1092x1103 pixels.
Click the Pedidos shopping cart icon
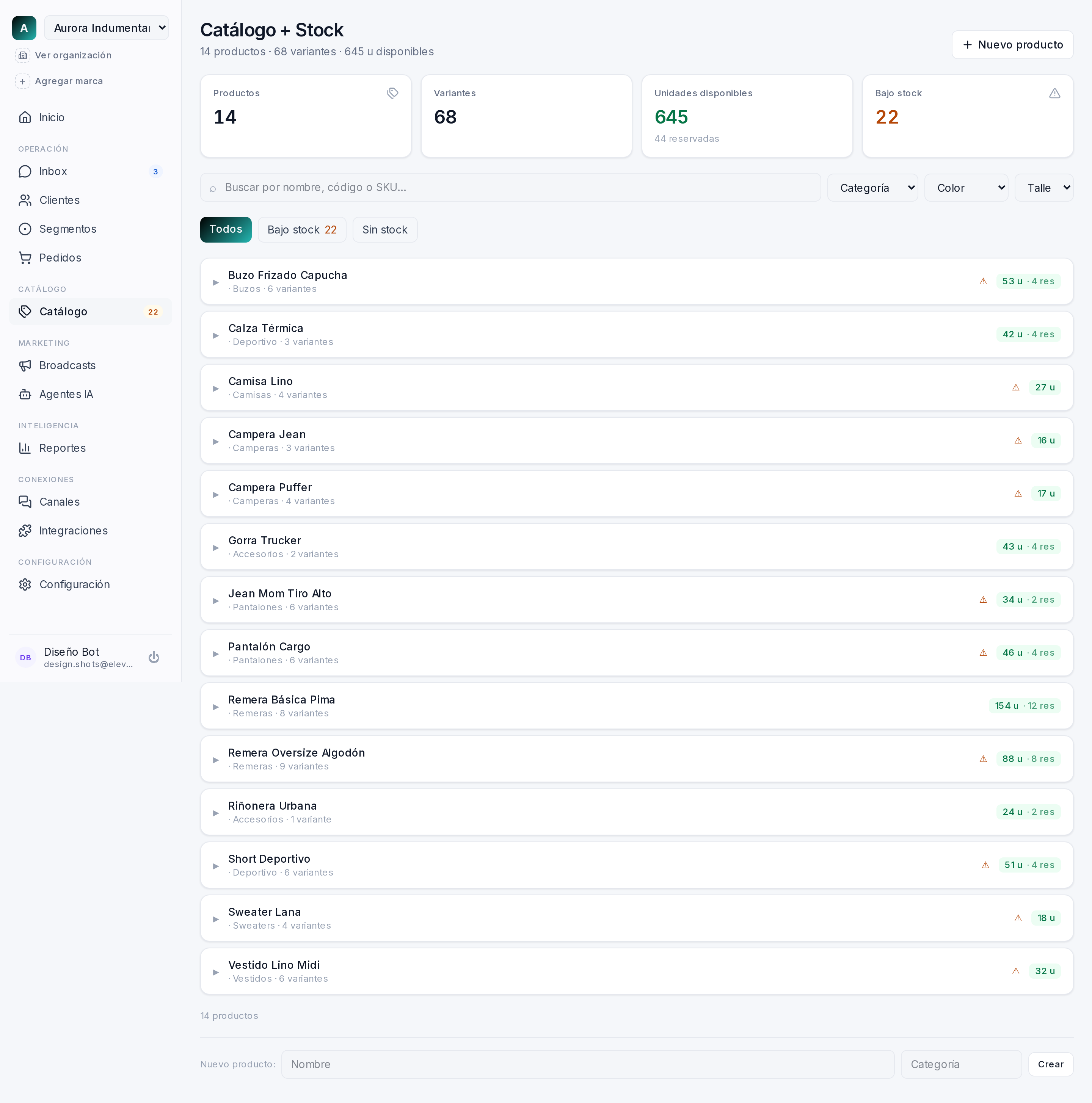[x=25, y=258]
